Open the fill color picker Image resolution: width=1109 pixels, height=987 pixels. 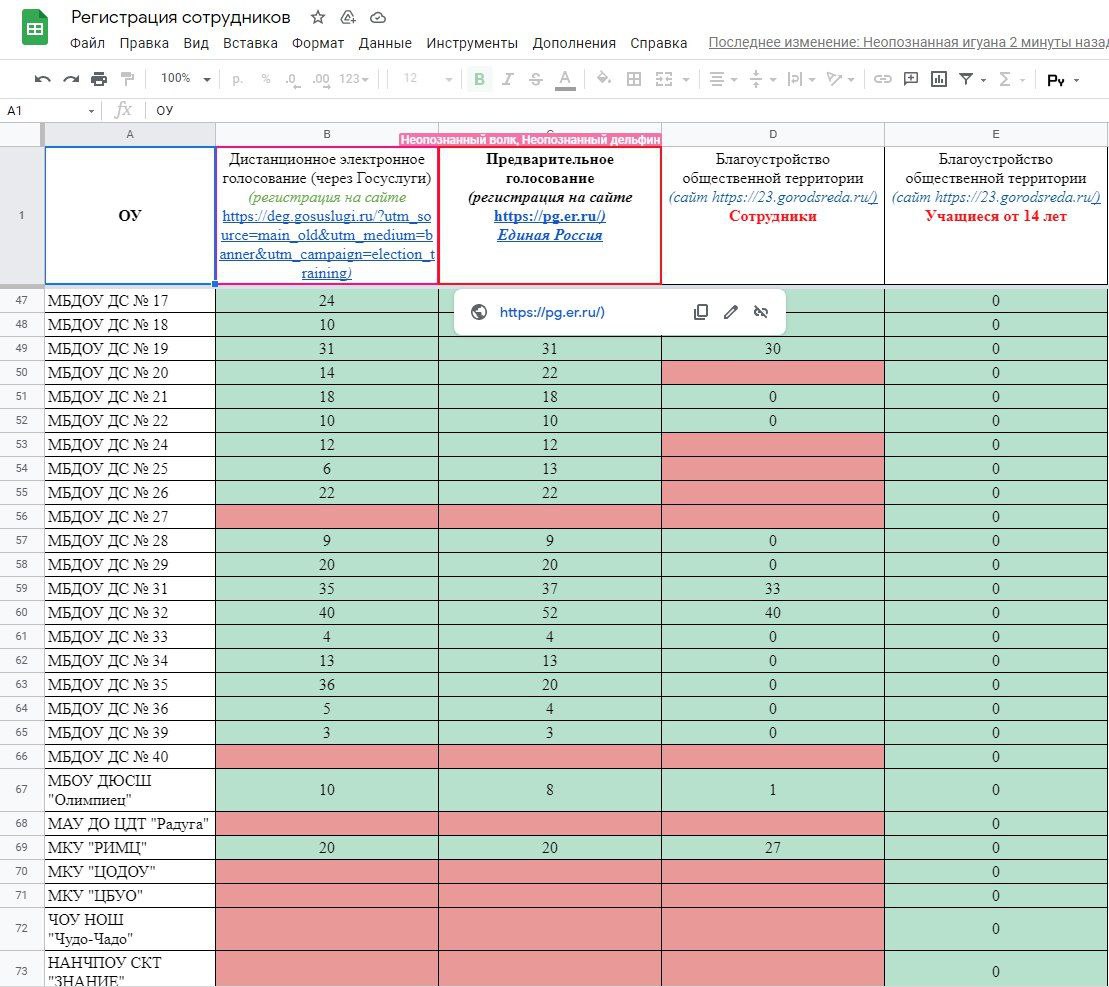point(603,79)
